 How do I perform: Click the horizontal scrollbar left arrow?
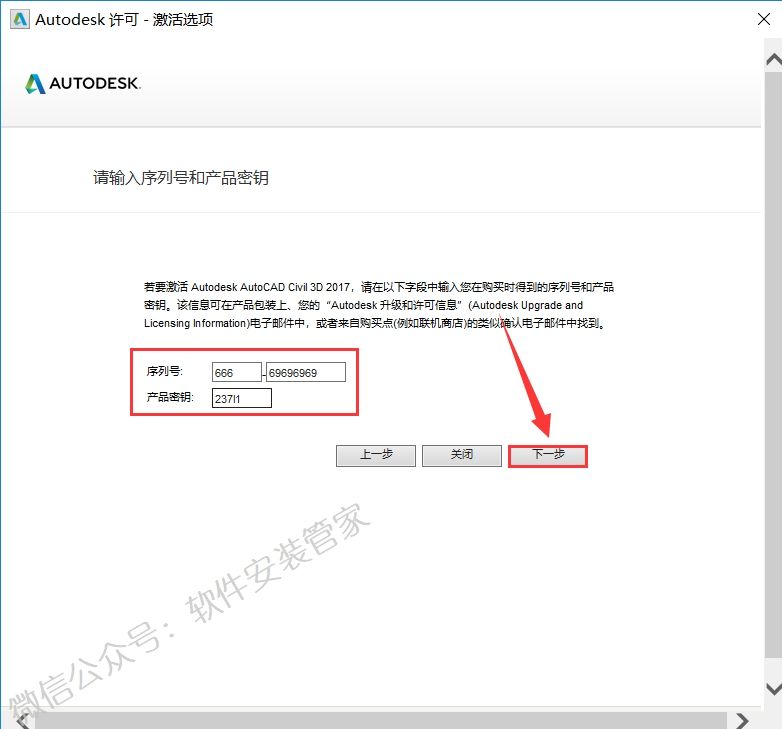pyautogui.click(x=22, y=719)
